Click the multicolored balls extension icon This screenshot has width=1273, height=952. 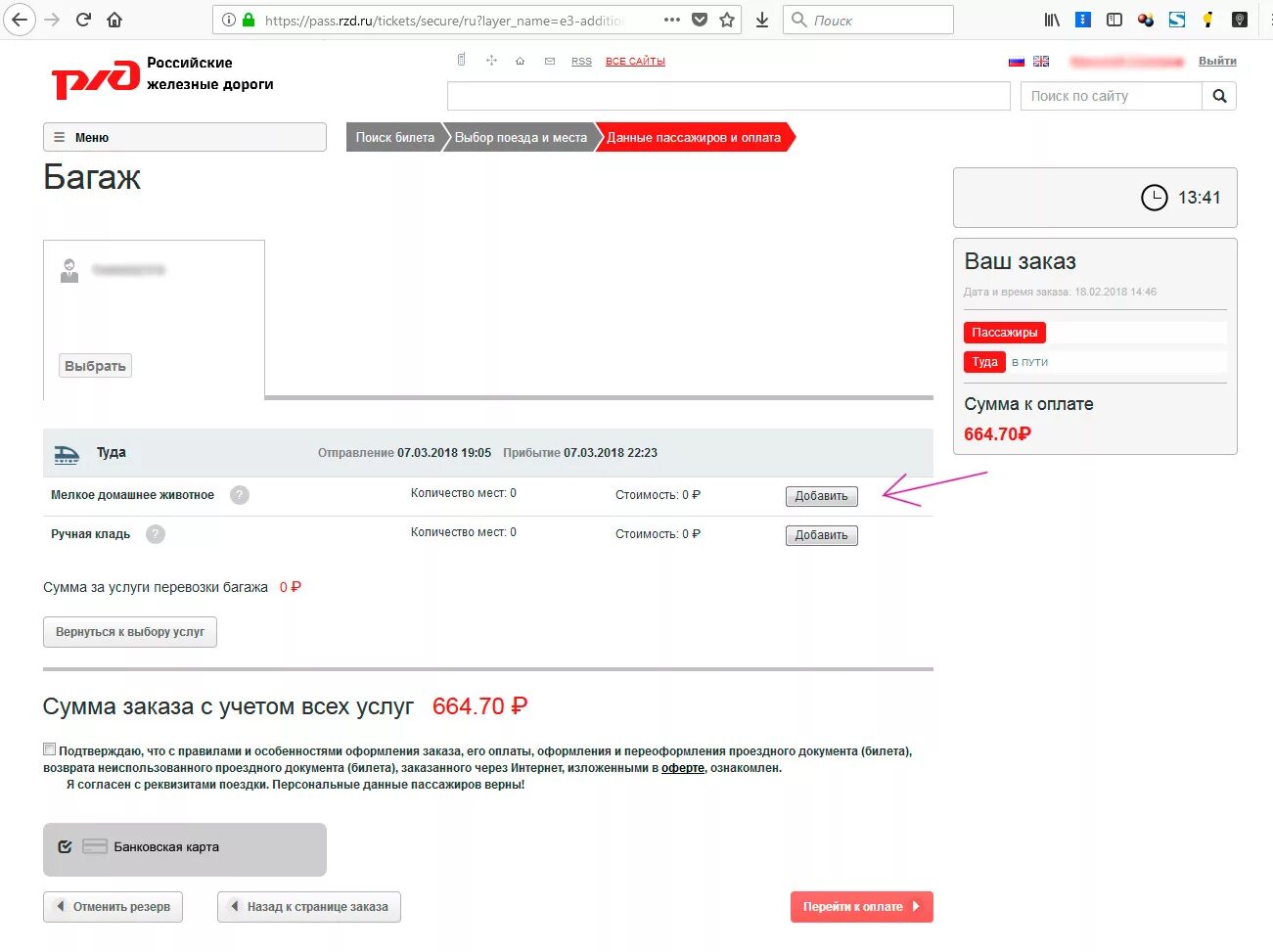[1146, 20]
